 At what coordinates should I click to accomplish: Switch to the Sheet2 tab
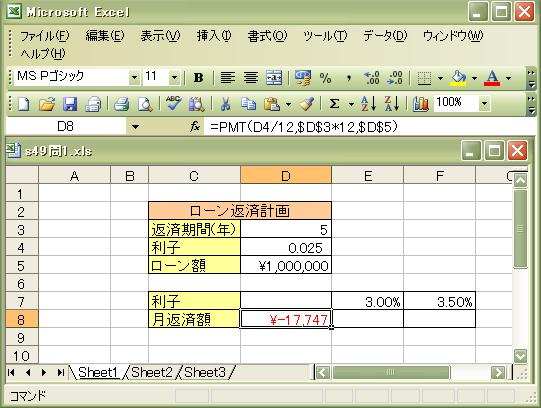click(151, 372)
